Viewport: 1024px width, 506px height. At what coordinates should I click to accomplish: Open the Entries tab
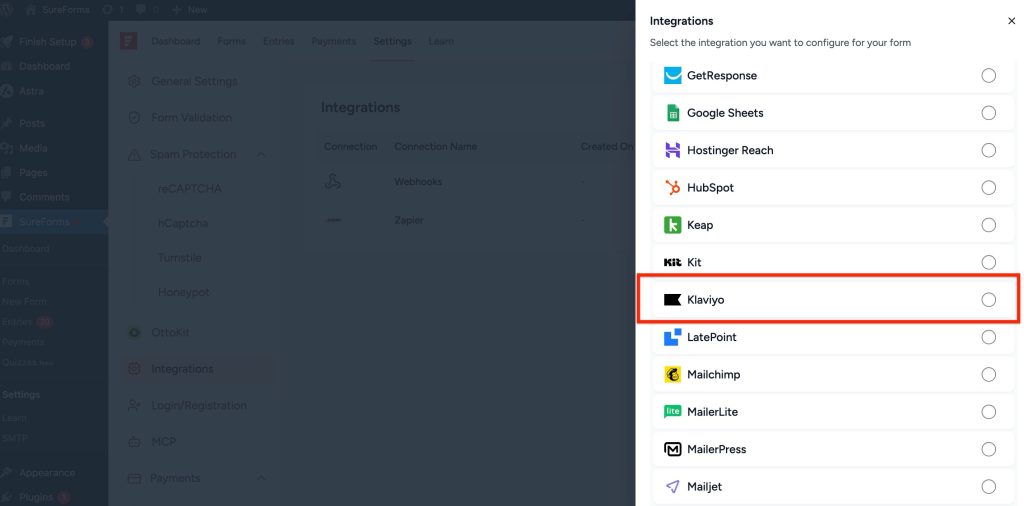[x=279, y=41]
